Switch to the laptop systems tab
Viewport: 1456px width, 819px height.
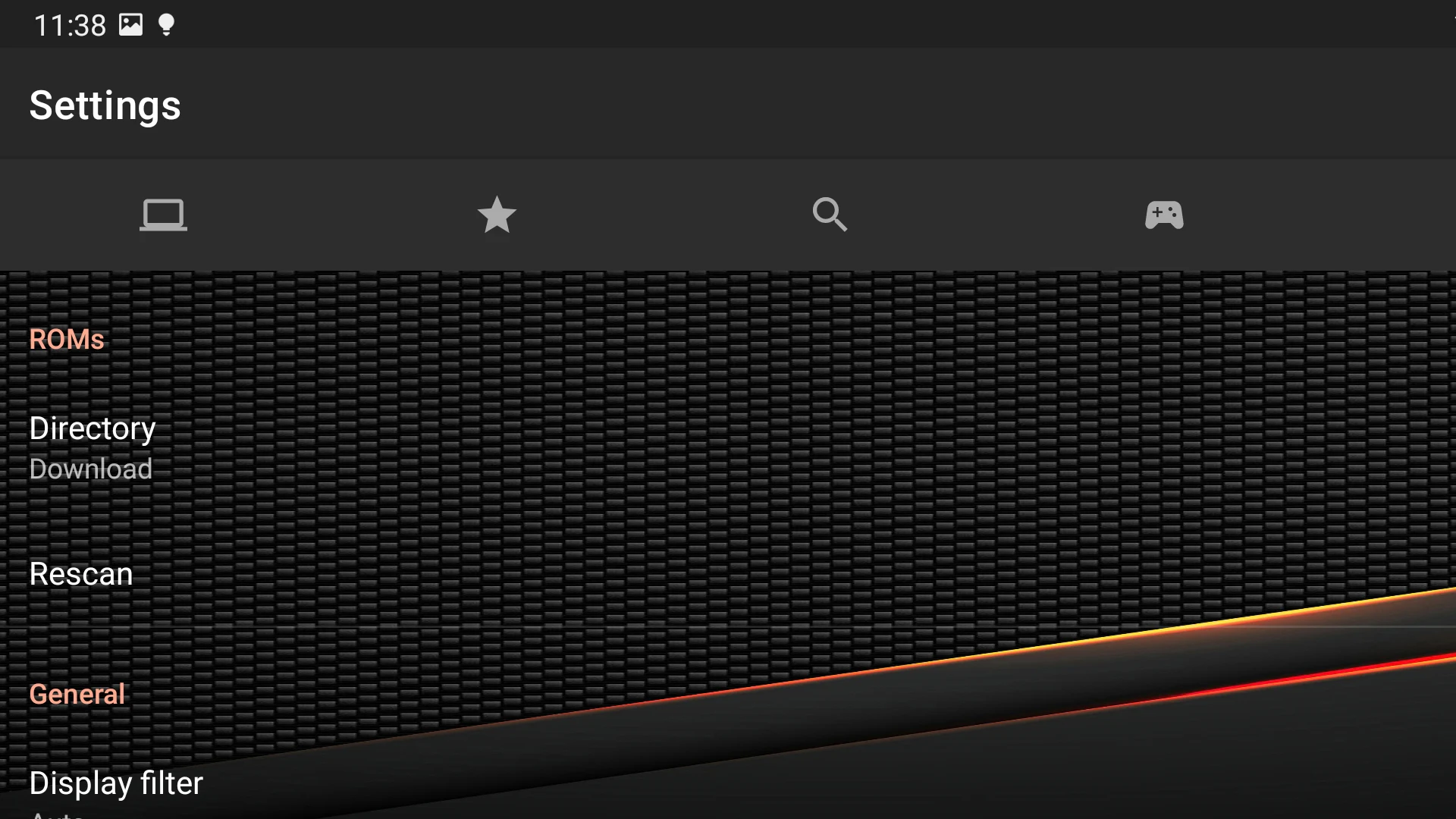(163, 215)
